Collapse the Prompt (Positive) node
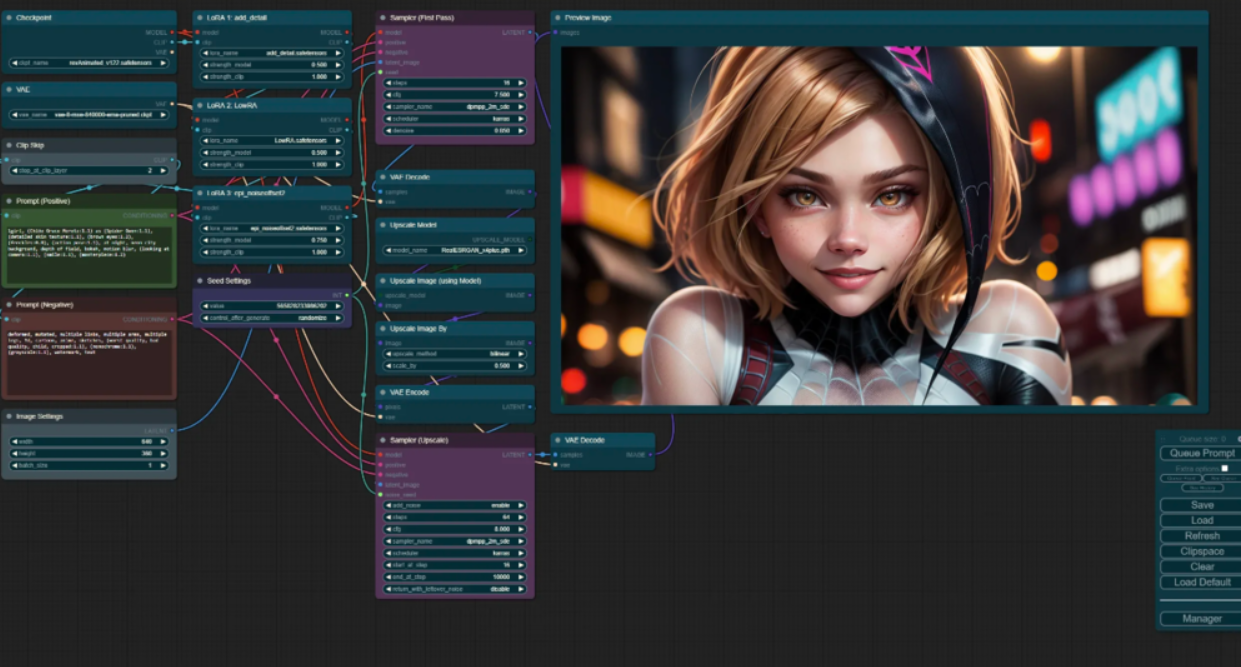Viewport: 1241px width, 667px height. 9,201
